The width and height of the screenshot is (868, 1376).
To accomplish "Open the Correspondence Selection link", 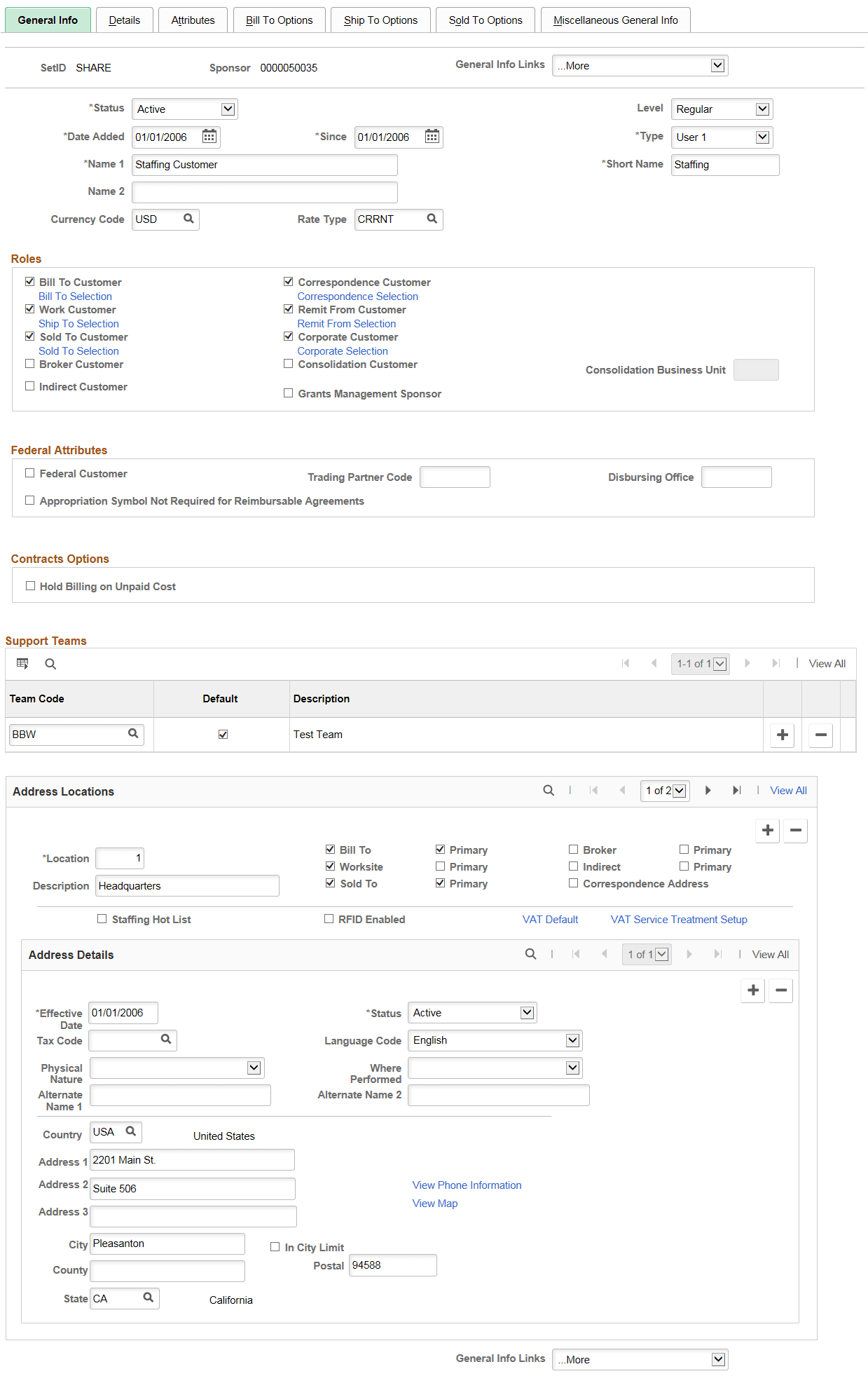I will (x=357, y=297).
